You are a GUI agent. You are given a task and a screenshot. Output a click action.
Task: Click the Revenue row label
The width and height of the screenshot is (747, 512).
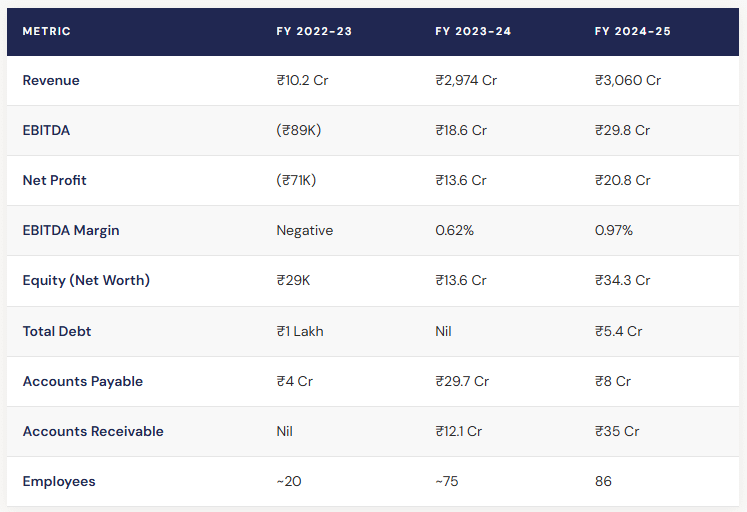[x=51, y=80]
